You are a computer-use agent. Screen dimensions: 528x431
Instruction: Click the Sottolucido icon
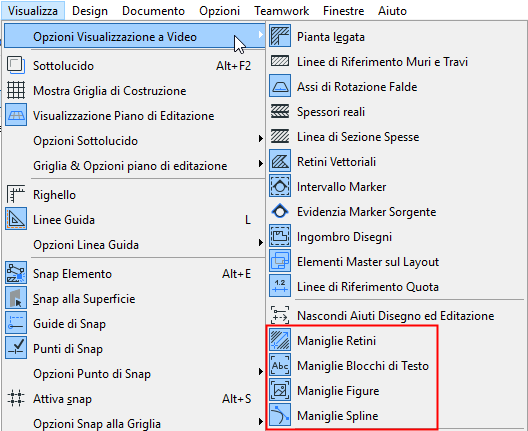tap(16, 65)
